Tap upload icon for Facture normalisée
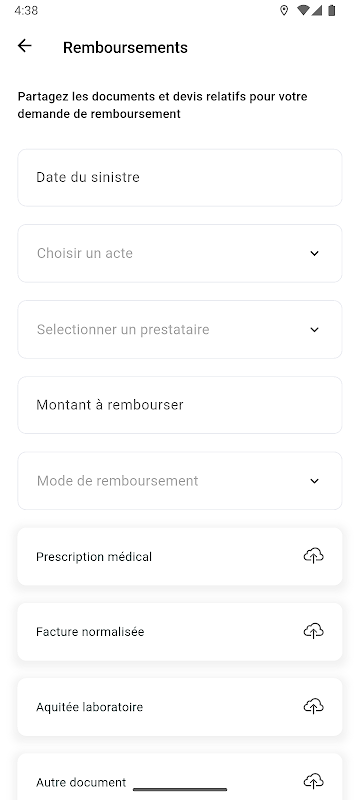This screenshot has width=360, height=800. (314, 631)
